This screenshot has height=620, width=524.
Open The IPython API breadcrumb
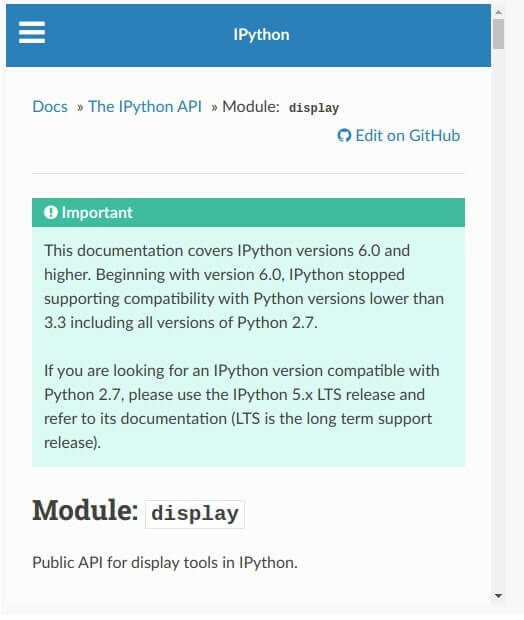pos(145,107)
